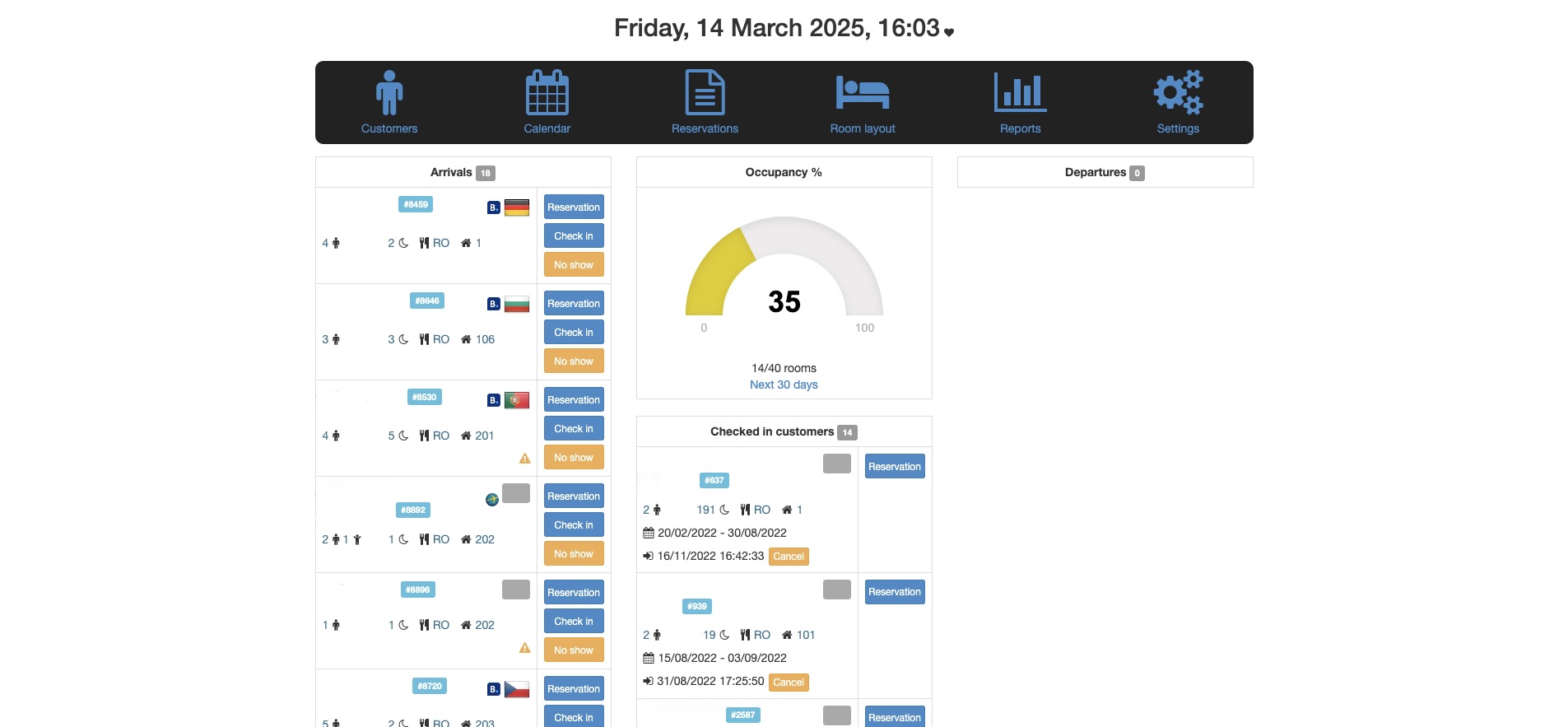Open the Calendar icon
Screen dimensions: 1568x727
[x=547, y=92]
